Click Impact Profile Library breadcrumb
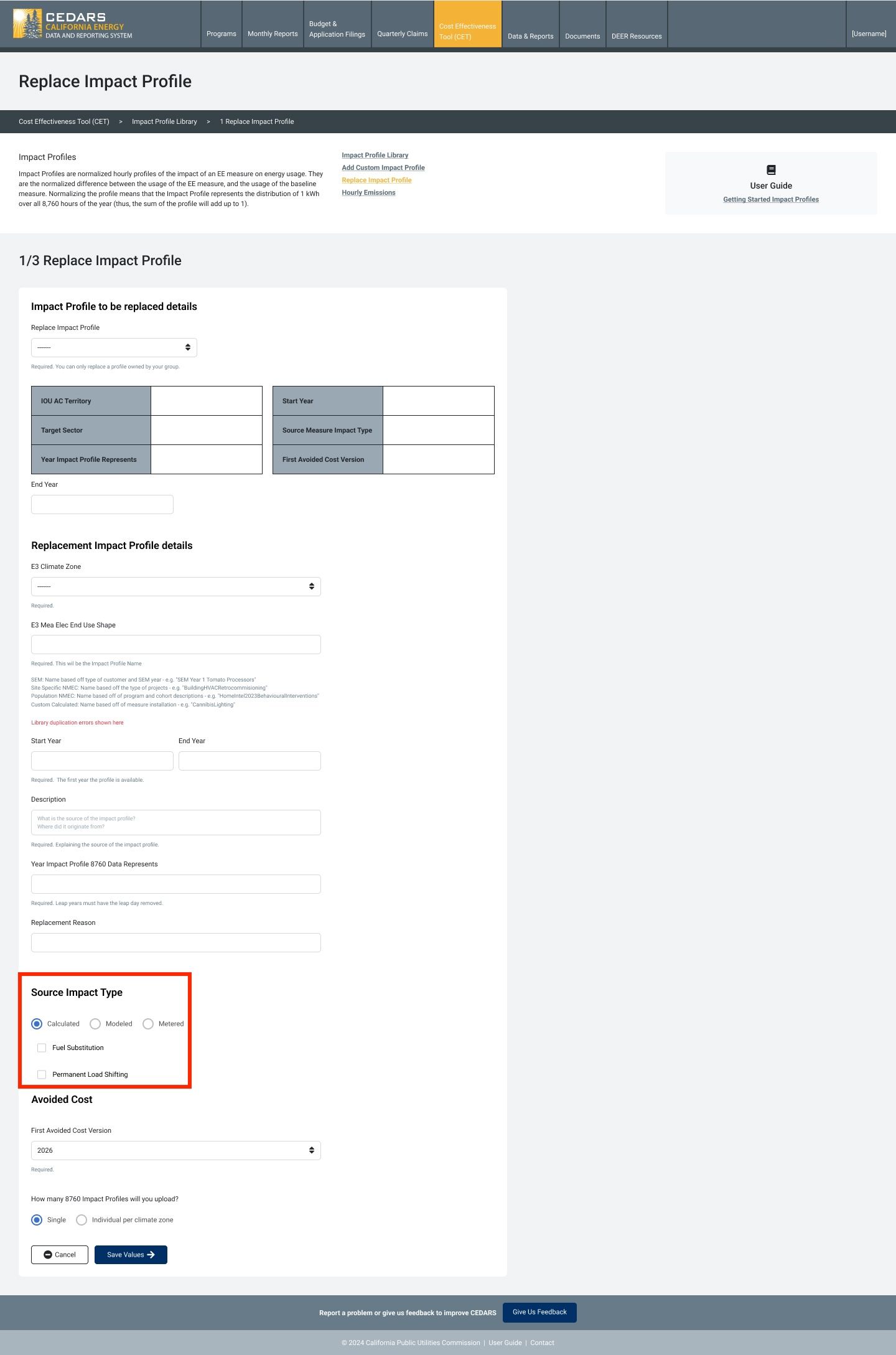This screenshot has width=896, height=1355. [164, 121]
